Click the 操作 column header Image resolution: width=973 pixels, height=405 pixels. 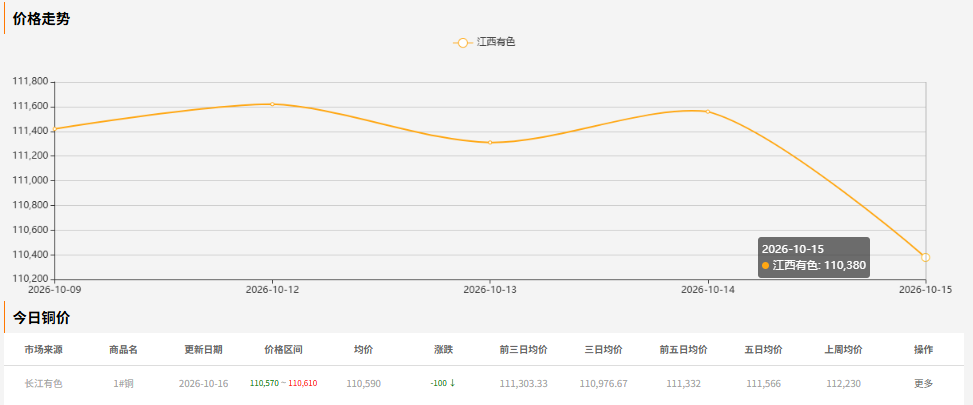point(923,350)
